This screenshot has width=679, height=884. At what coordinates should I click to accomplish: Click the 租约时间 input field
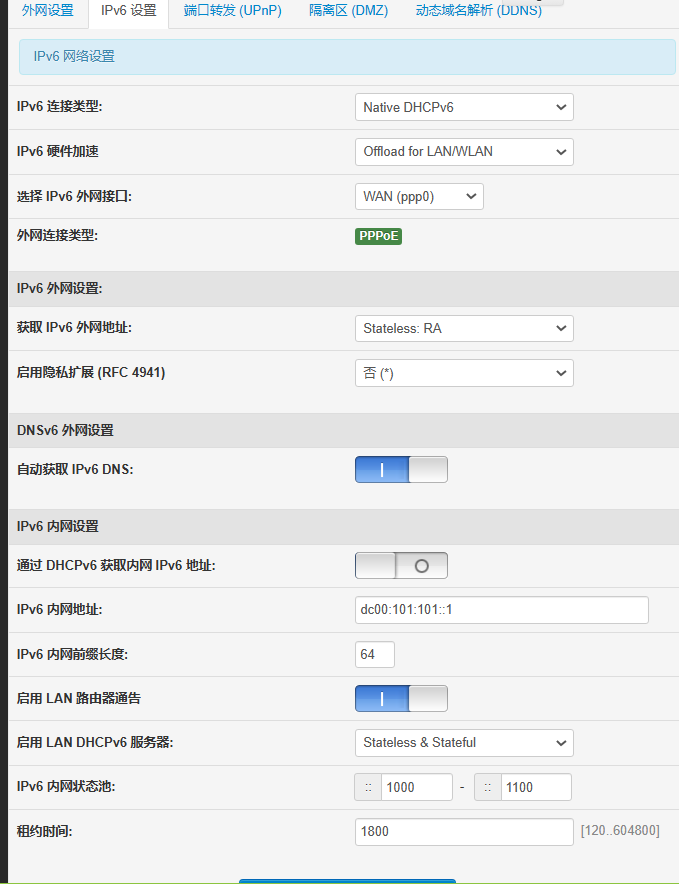[464, 832]
